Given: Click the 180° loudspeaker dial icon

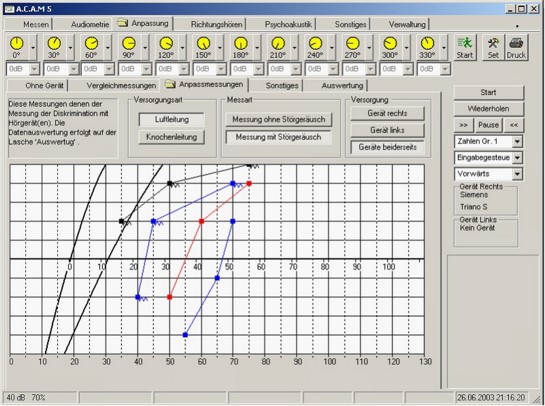Looking at the screenshot, I should point(241,44).
